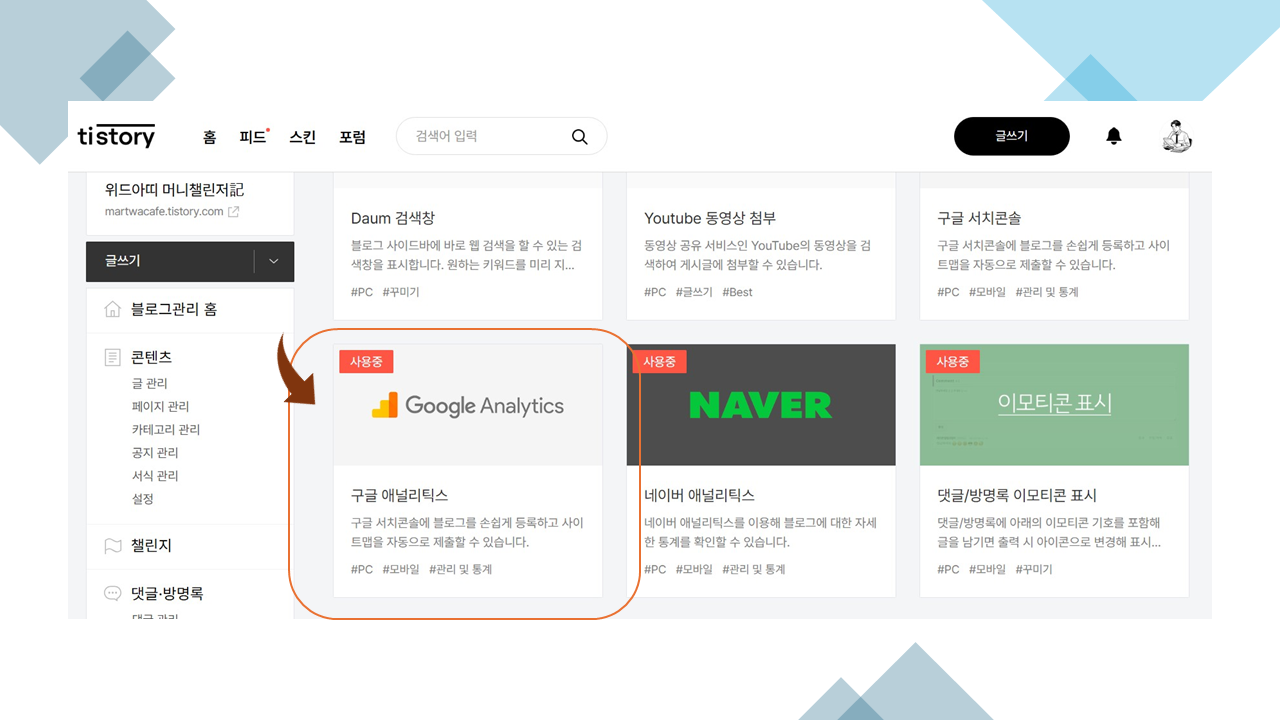Open the profile avatar menu
1280x720 pixels.
coord(1178,136)
